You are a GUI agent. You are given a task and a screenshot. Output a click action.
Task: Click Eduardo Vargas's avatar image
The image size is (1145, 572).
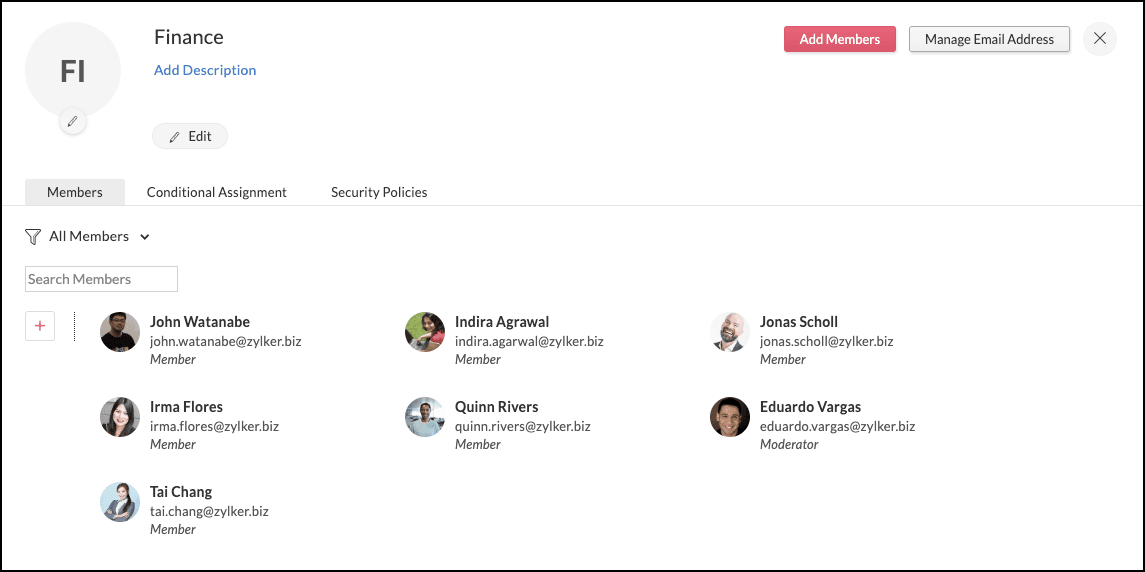point(730,417)
